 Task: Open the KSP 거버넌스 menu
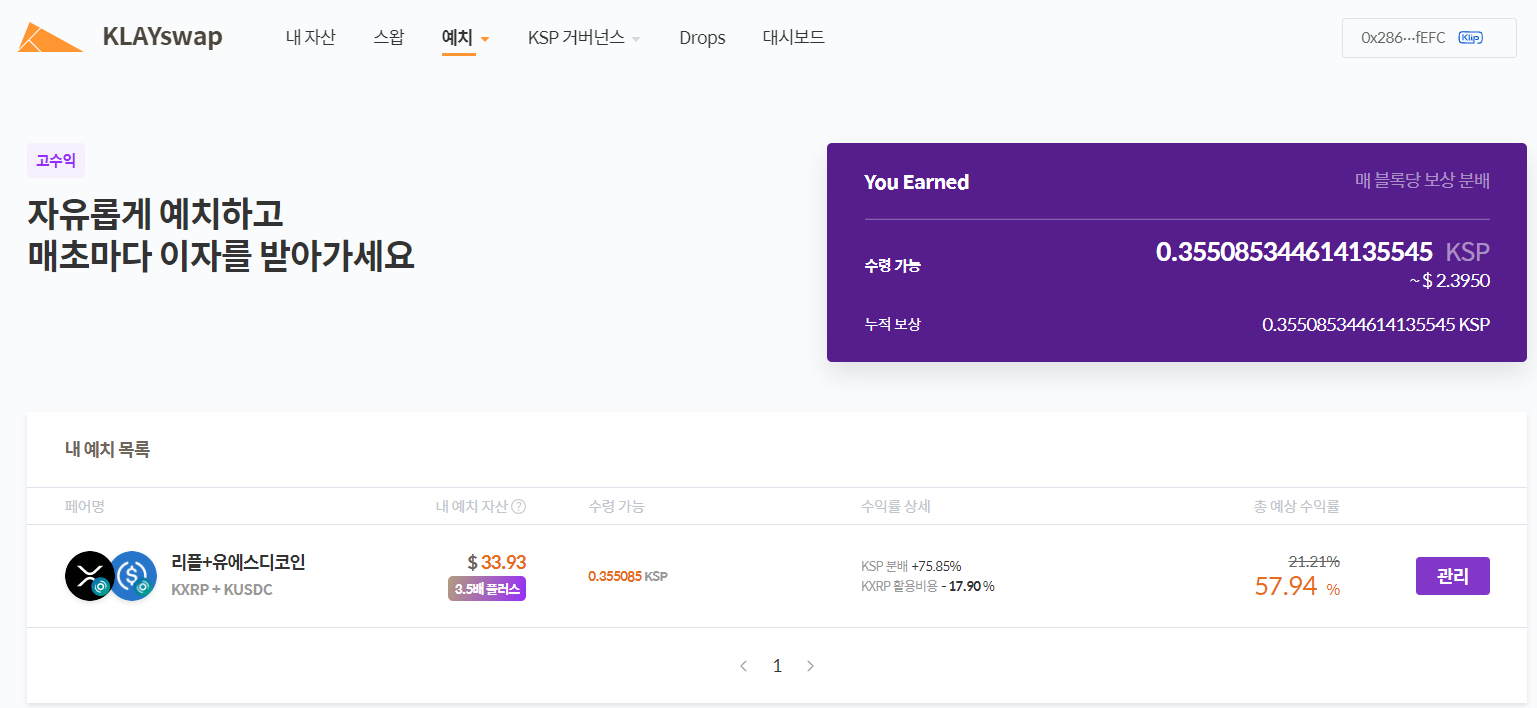(576, 38)
